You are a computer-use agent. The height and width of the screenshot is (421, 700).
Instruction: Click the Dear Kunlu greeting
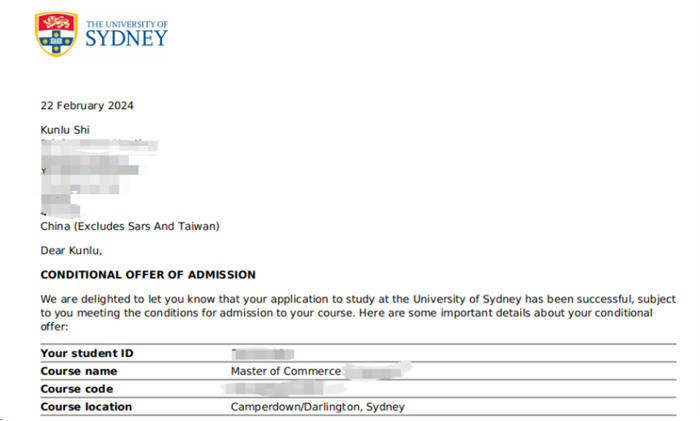pos(71,250)
